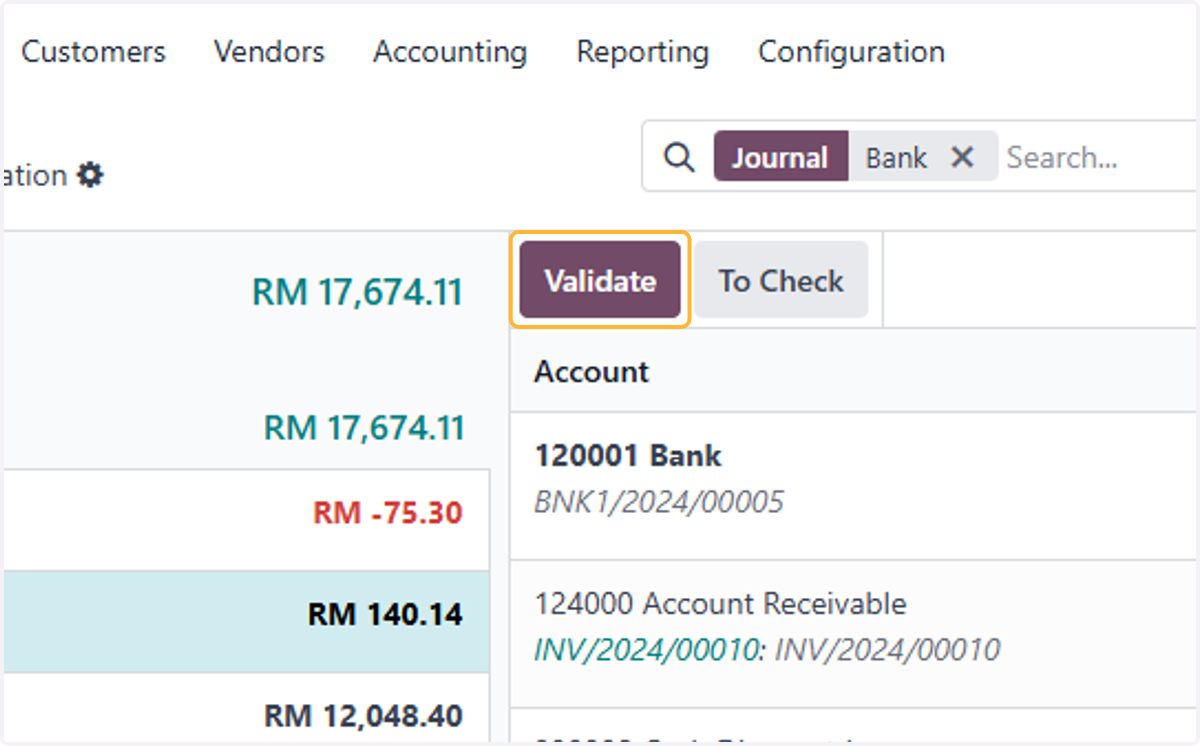
Task: Select the RM -75.30 statement line
Action: click(245, 518)
